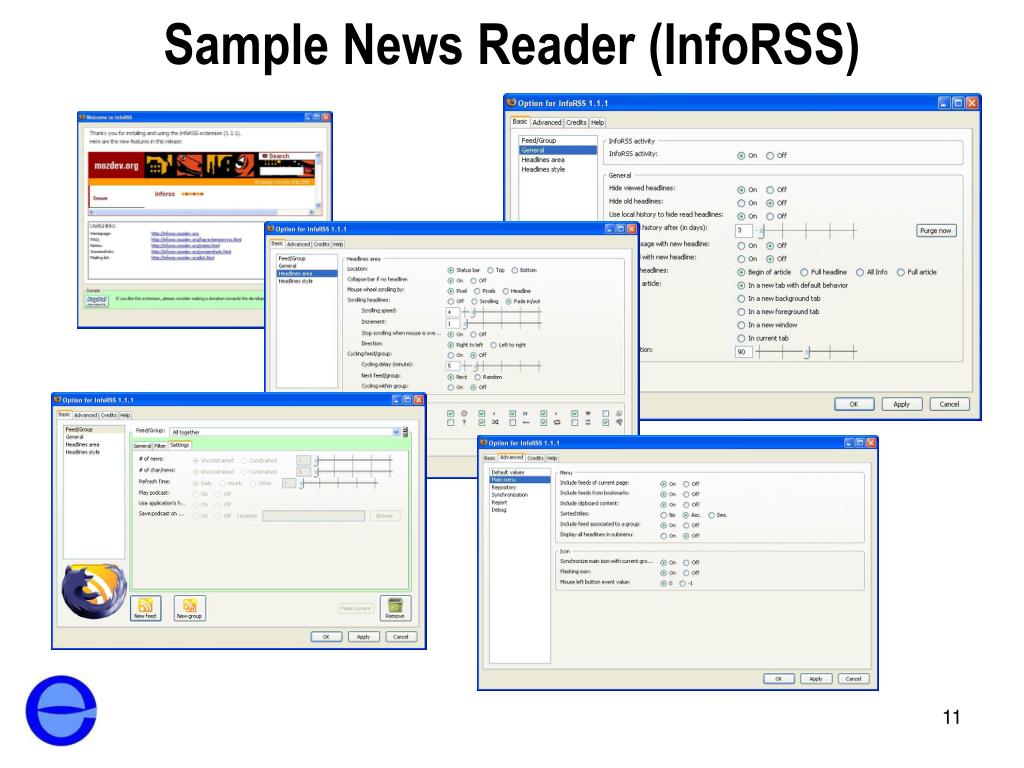1024x768 pixels.
Task: Click the New group icon button
Action: pyautogui.click(x=189, y=607)
